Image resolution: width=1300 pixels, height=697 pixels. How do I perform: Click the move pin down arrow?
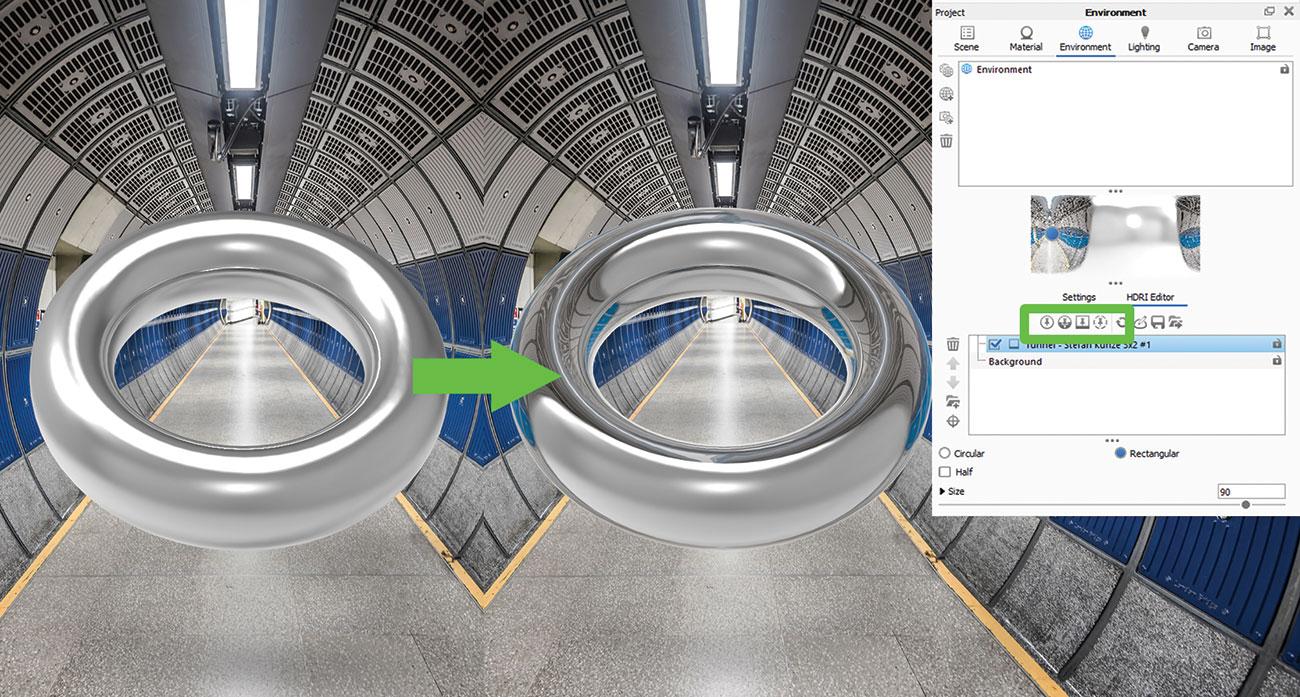(952, 381)
